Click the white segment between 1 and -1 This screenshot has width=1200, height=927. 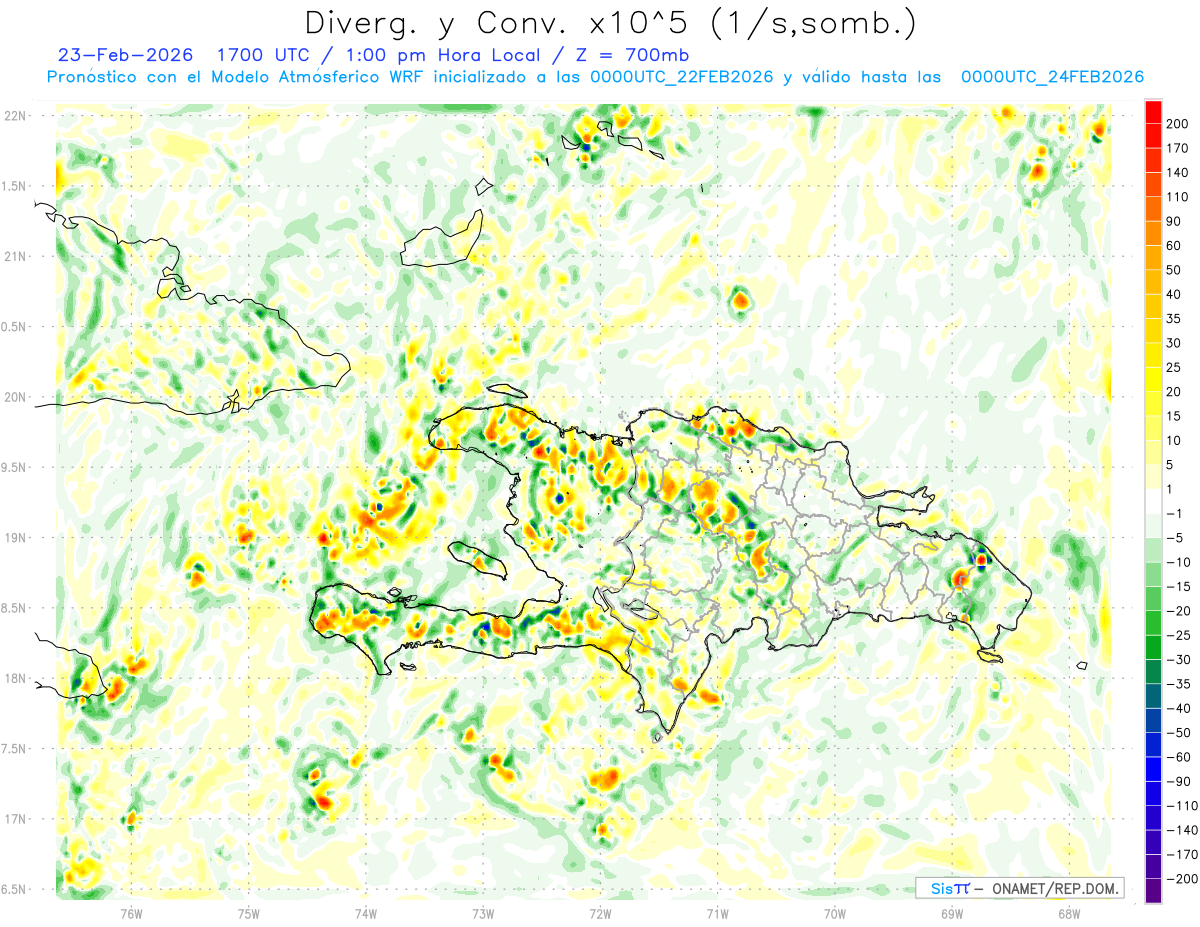(x=1153, y=501)
